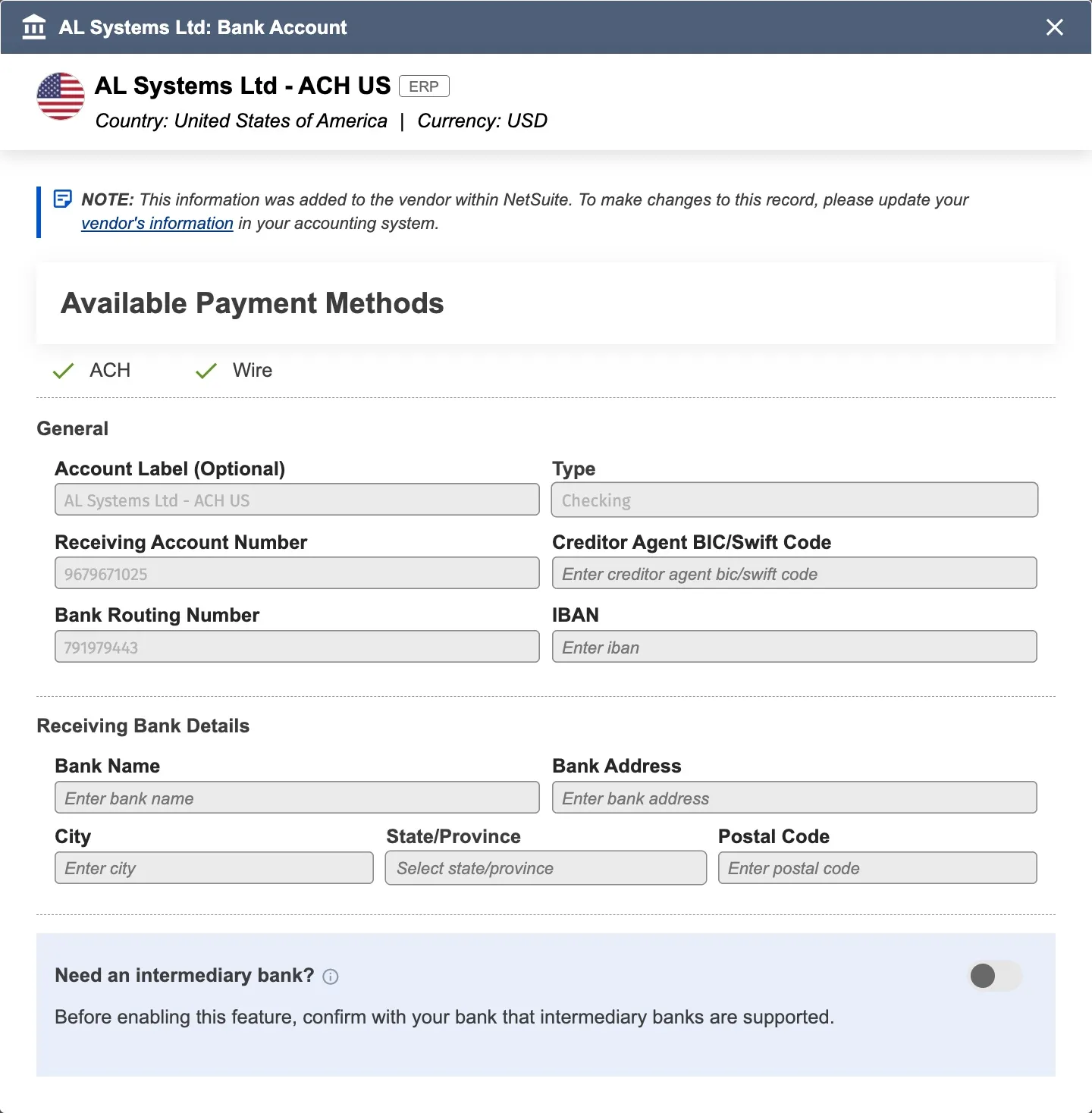The width and height of the screenshot is (1092, 1113).
Task: Click the 'General' section heading
Action: (x=73, y=428)
